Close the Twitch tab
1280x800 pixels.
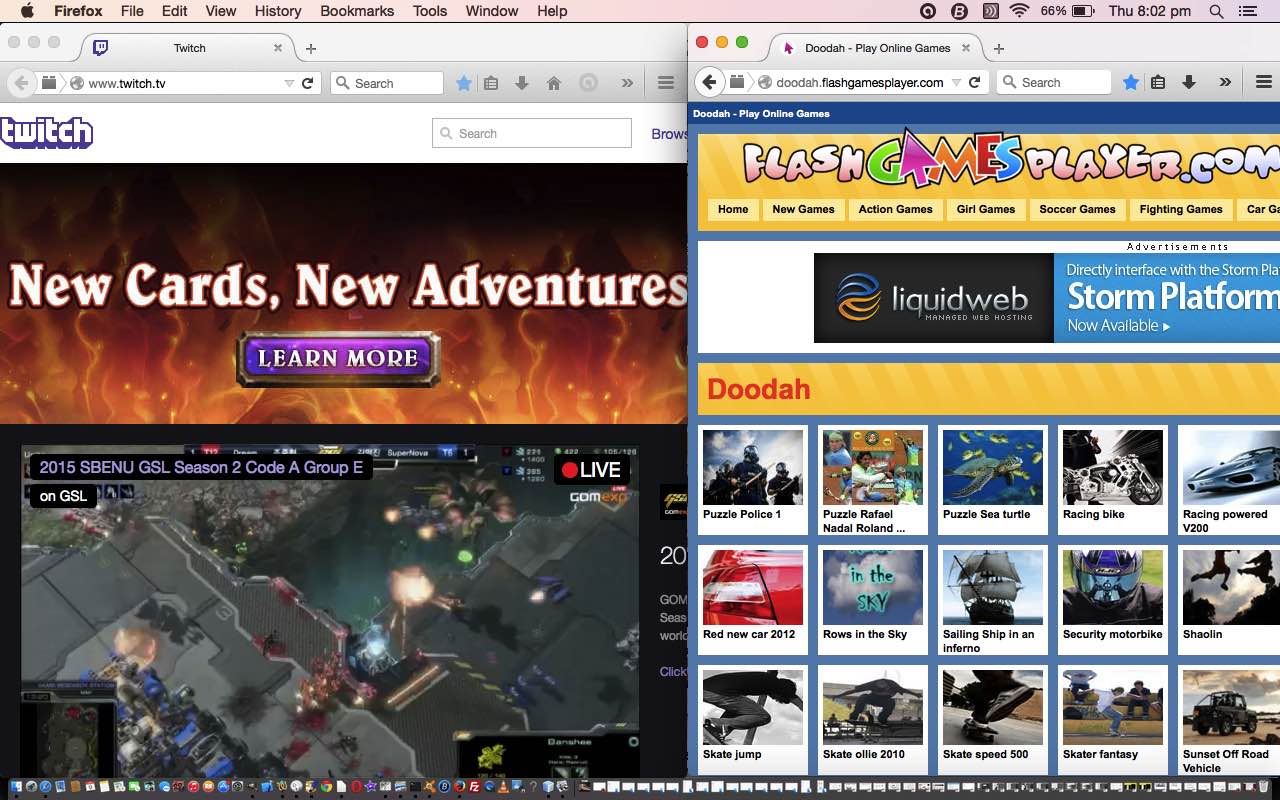(278, 47)
